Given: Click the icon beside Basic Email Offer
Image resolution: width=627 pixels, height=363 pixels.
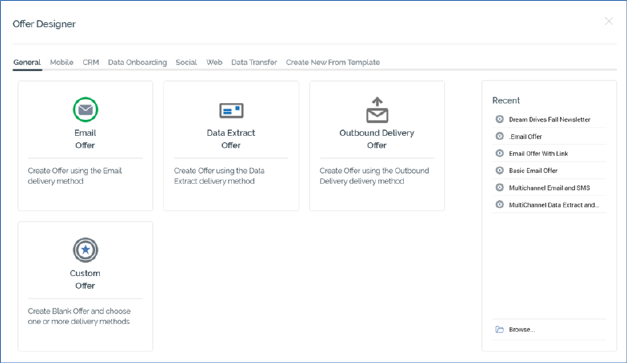Looking at the screenshot, I should pyautogui.click(x=499, y=170).
